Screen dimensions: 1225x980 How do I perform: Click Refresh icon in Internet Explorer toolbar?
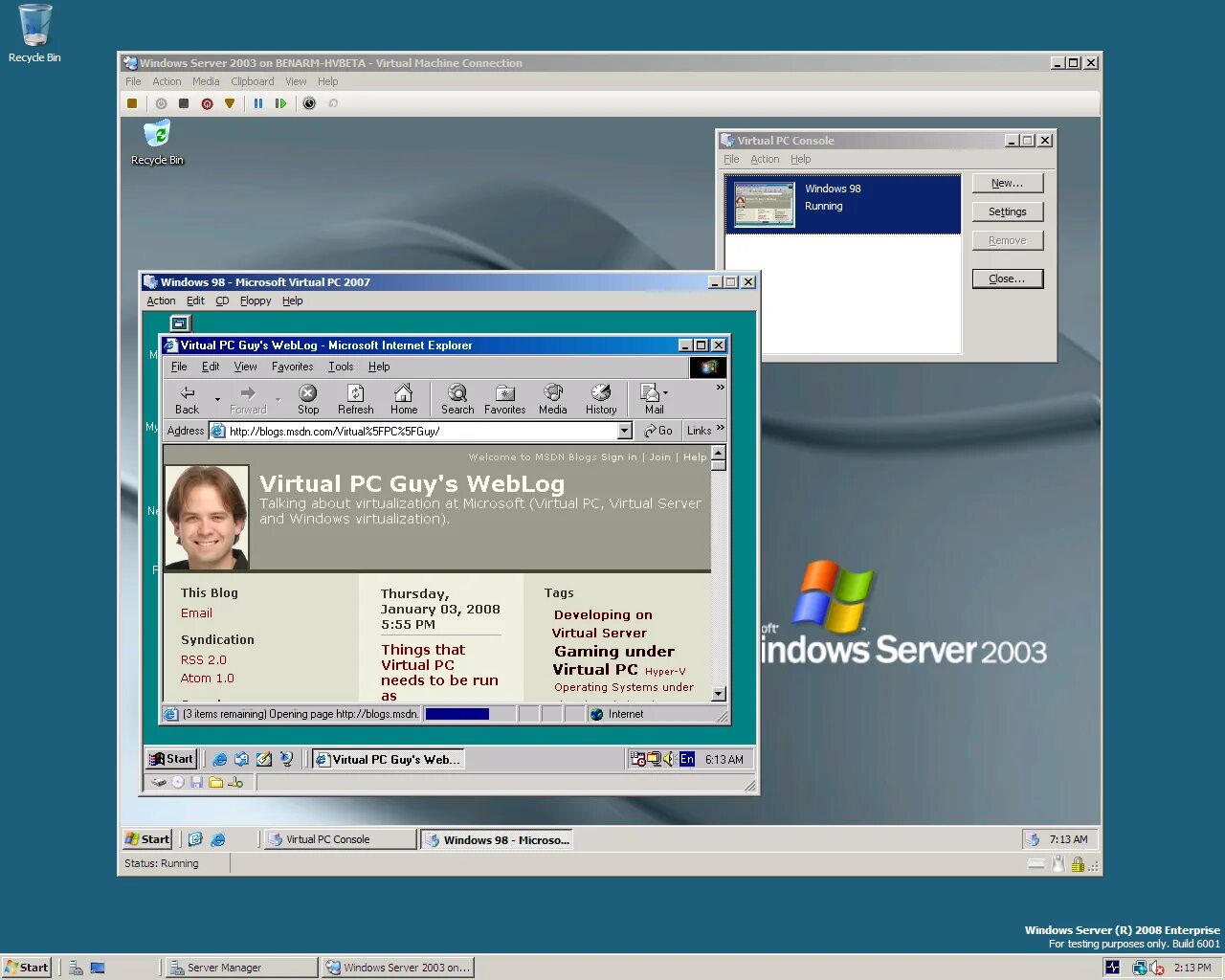pos(355,399)
